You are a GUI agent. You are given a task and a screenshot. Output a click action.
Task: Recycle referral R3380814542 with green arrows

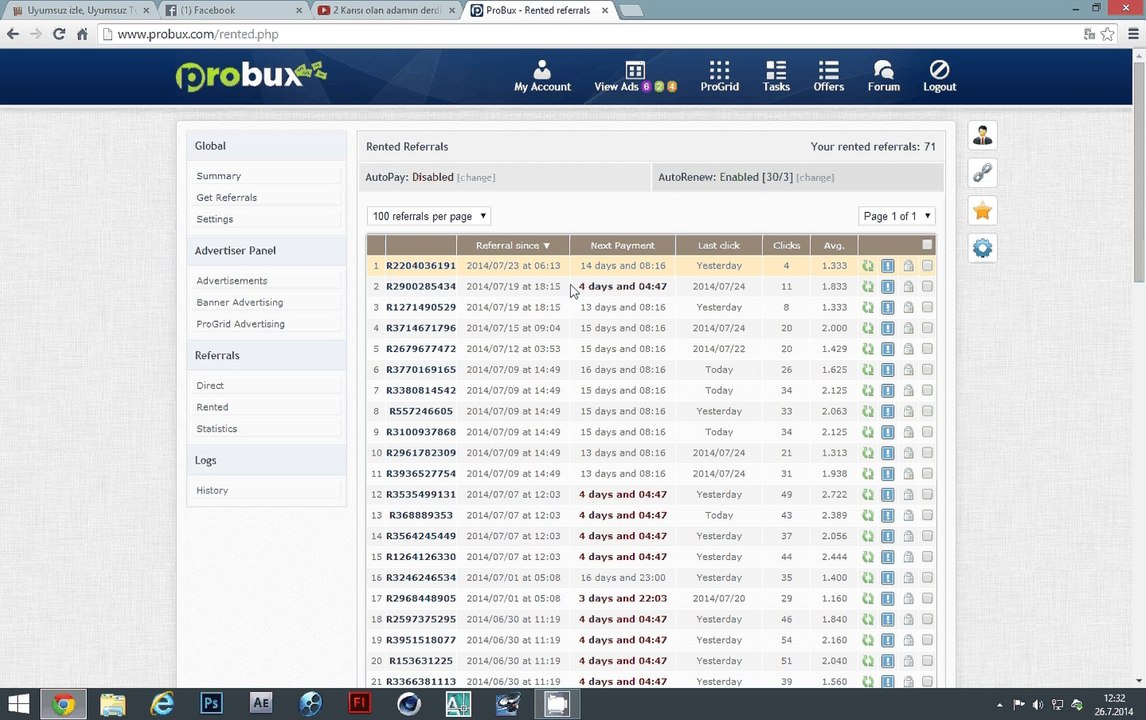click(868, 390)
